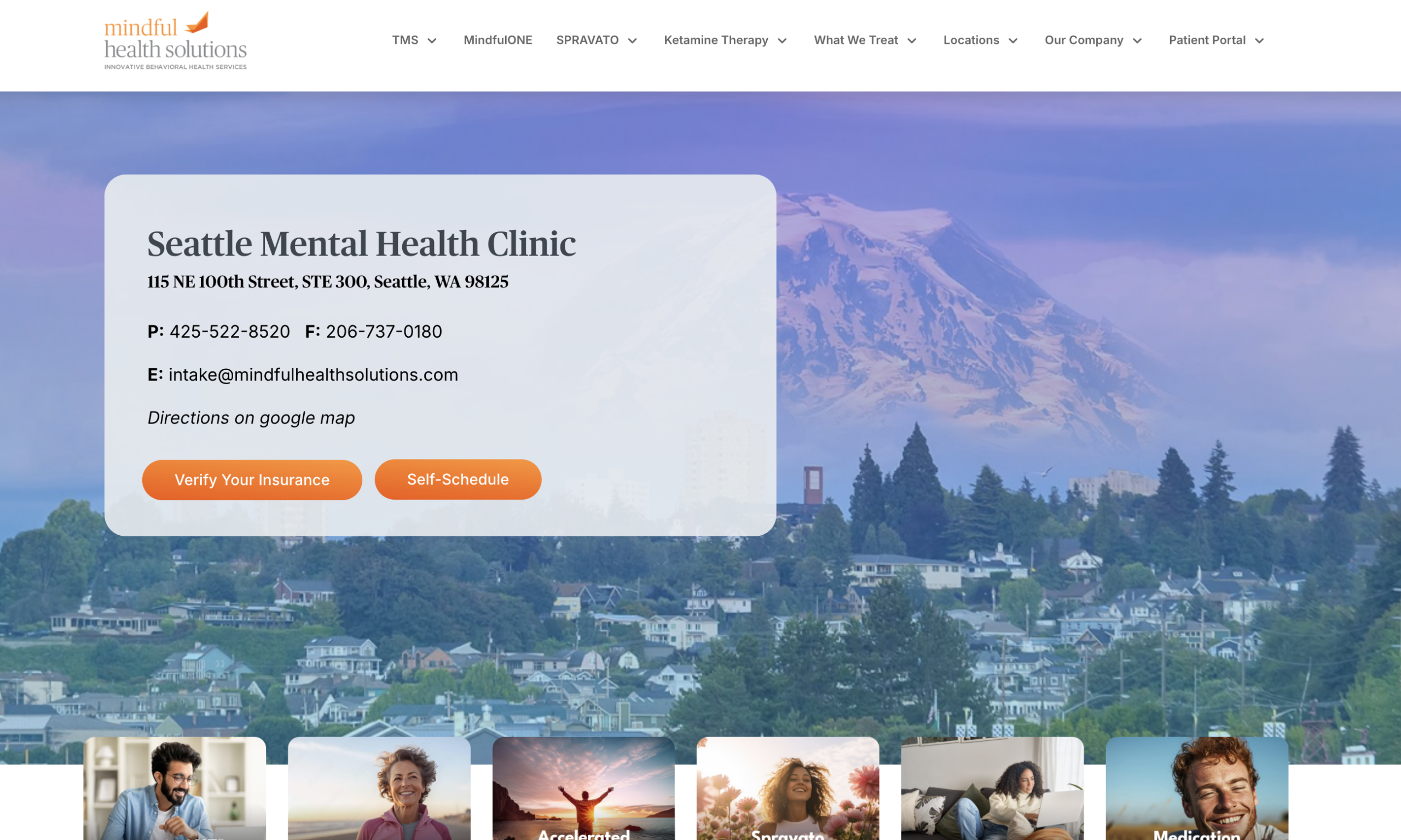
Task: Select the bearded man with glasses card
Action: pyautogui.click(x=175, y=788)
